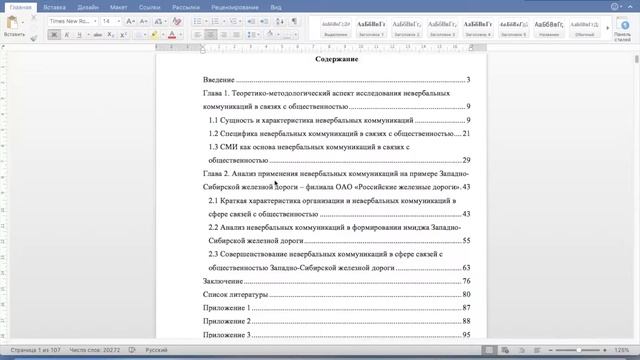Apply red font color
This screenshot has height=360, width=640.
pyautogui.click(x=172, y=35)
